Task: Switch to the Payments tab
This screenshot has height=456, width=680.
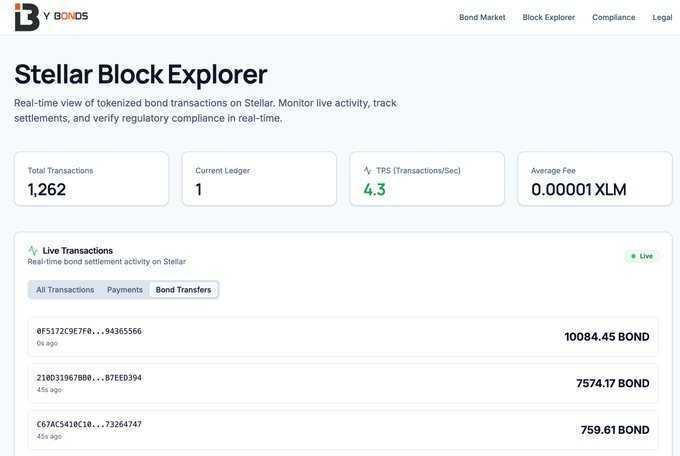Action: click(x=125, y=290)
